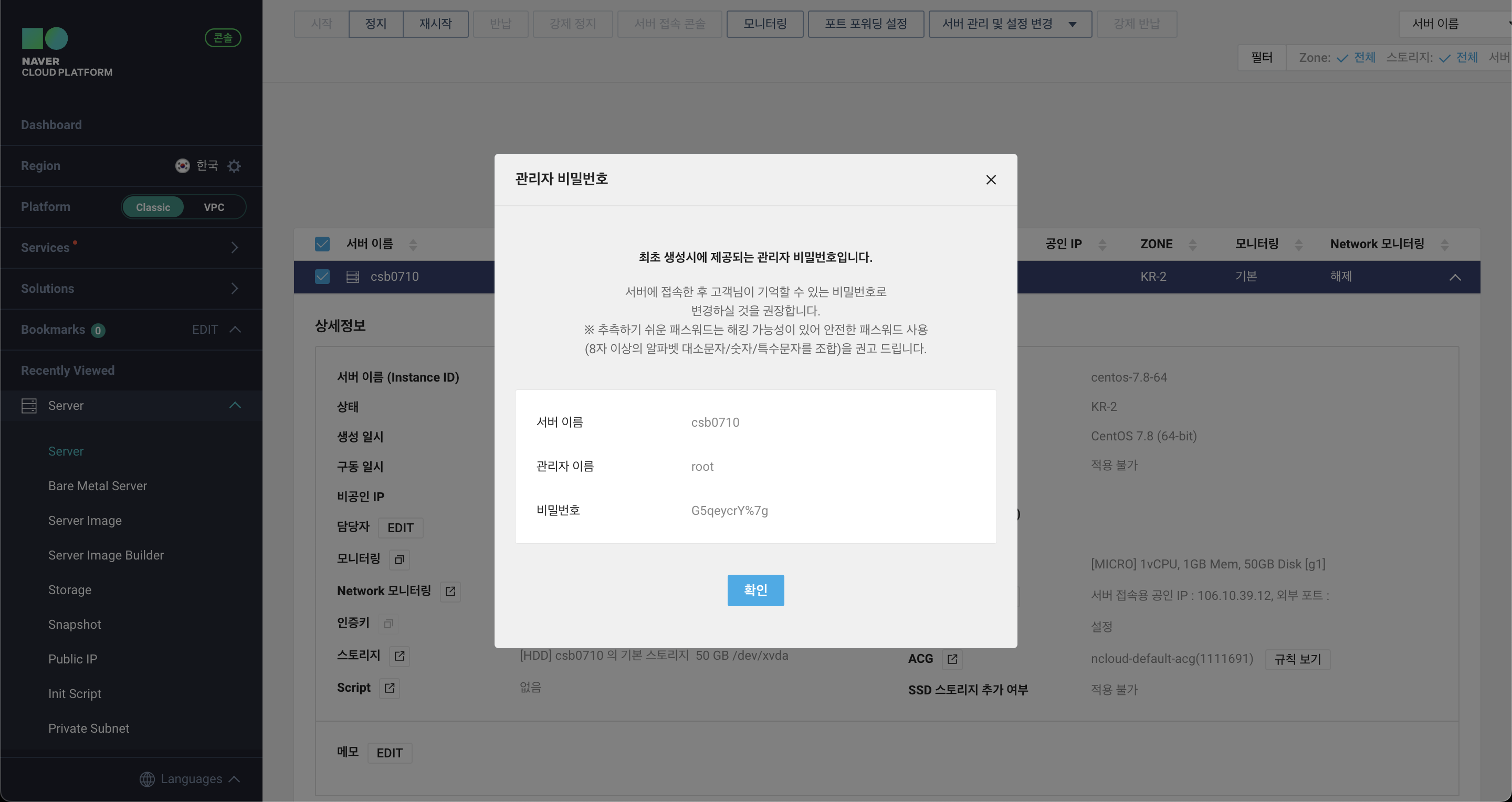This screenshot has height=802, width=1512.
Task: Switch Platform toggle to VPC
Action: [x=214, y=207]
